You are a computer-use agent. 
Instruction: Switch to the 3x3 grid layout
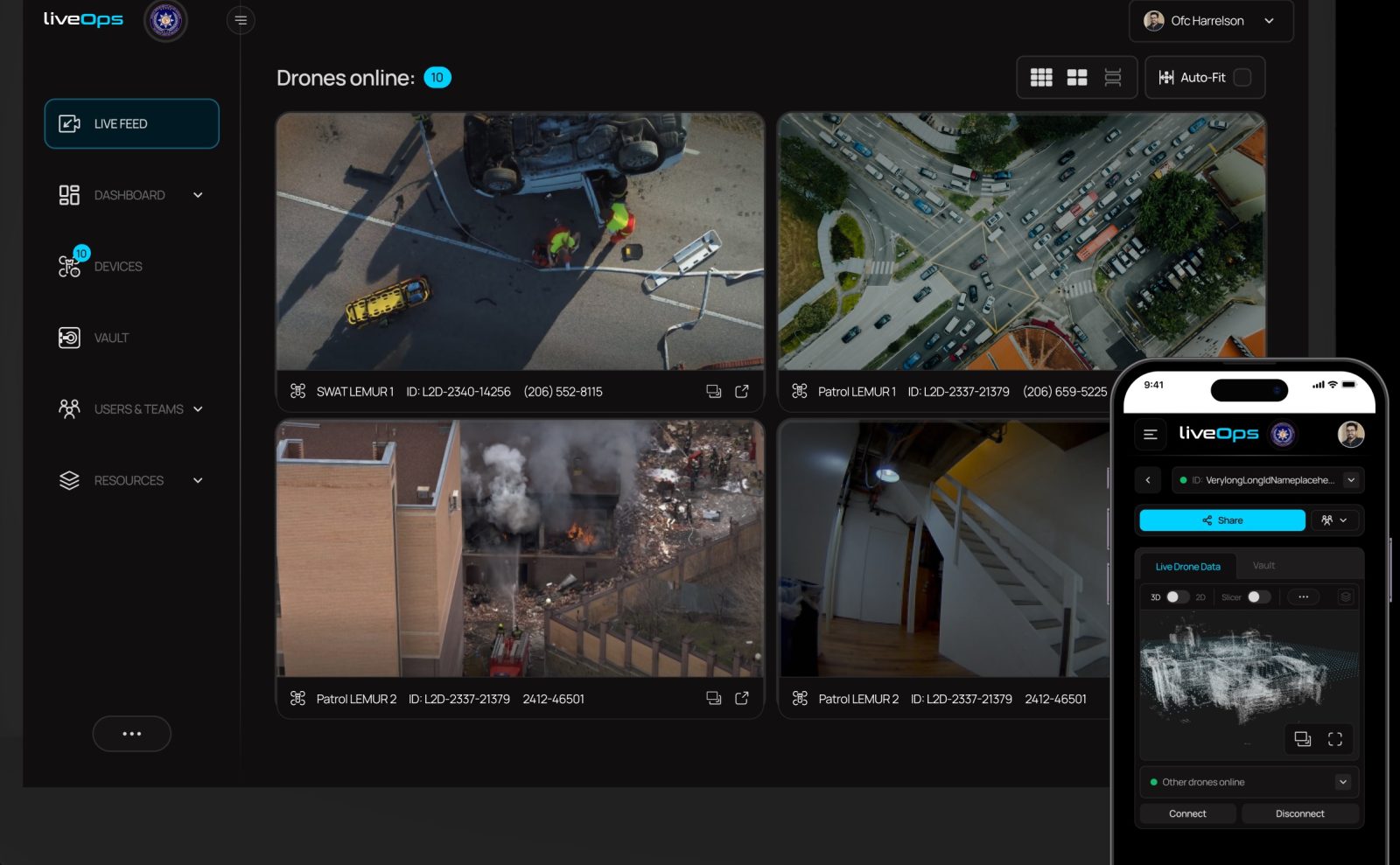1041,78
